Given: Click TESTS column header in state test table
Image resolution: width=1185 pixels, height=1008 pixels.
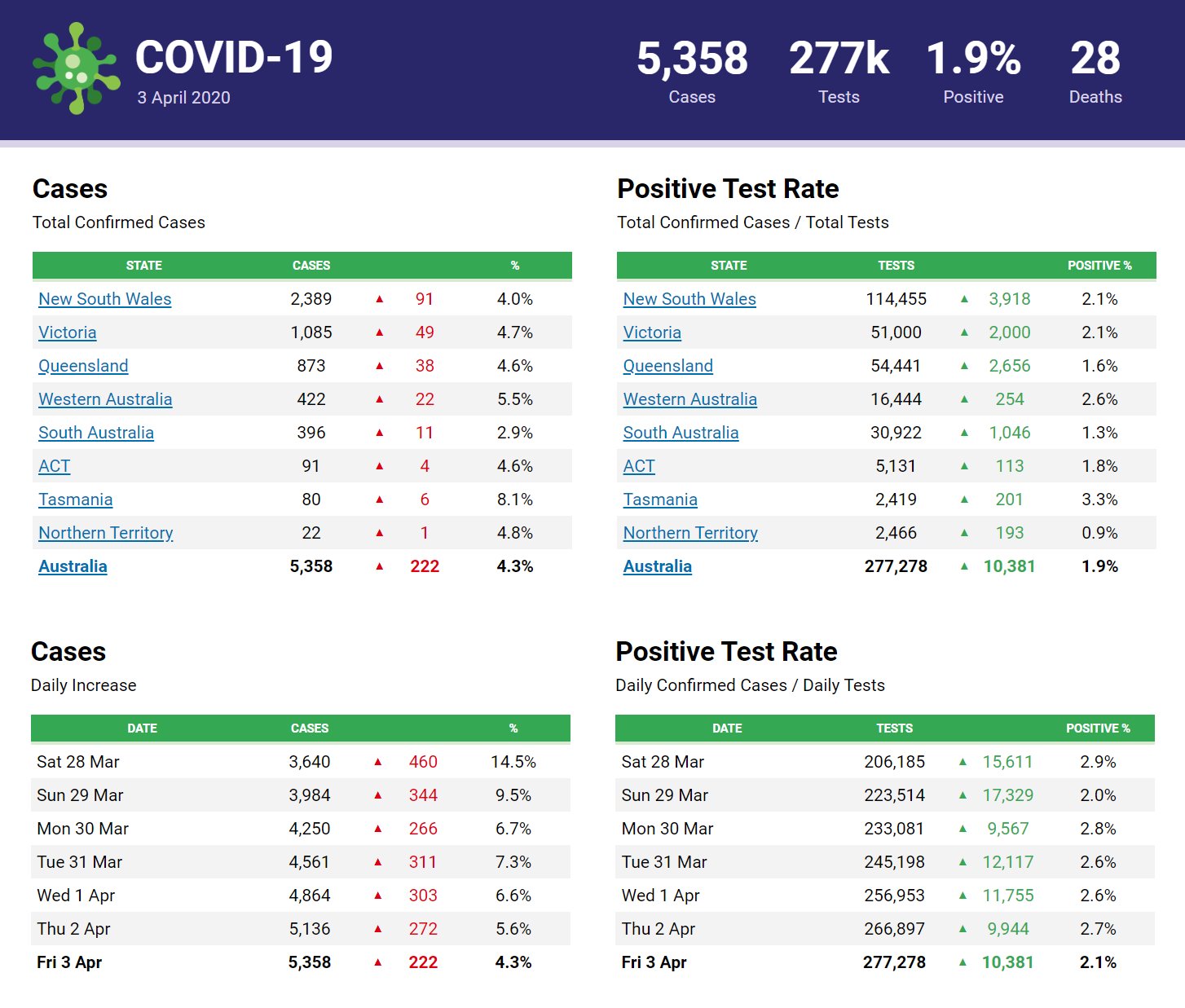Looking at the screenshot, I should click(896, 266).
